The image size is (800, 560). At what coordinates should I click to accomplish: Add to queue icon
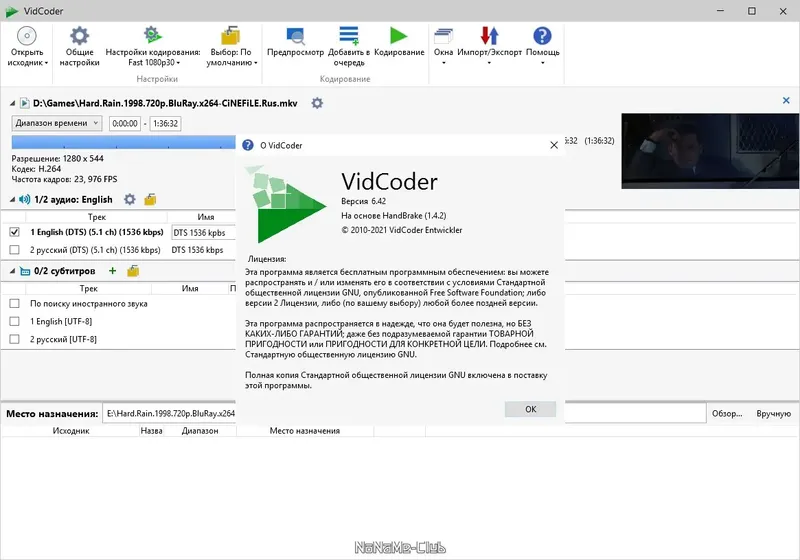coord(349,36)
